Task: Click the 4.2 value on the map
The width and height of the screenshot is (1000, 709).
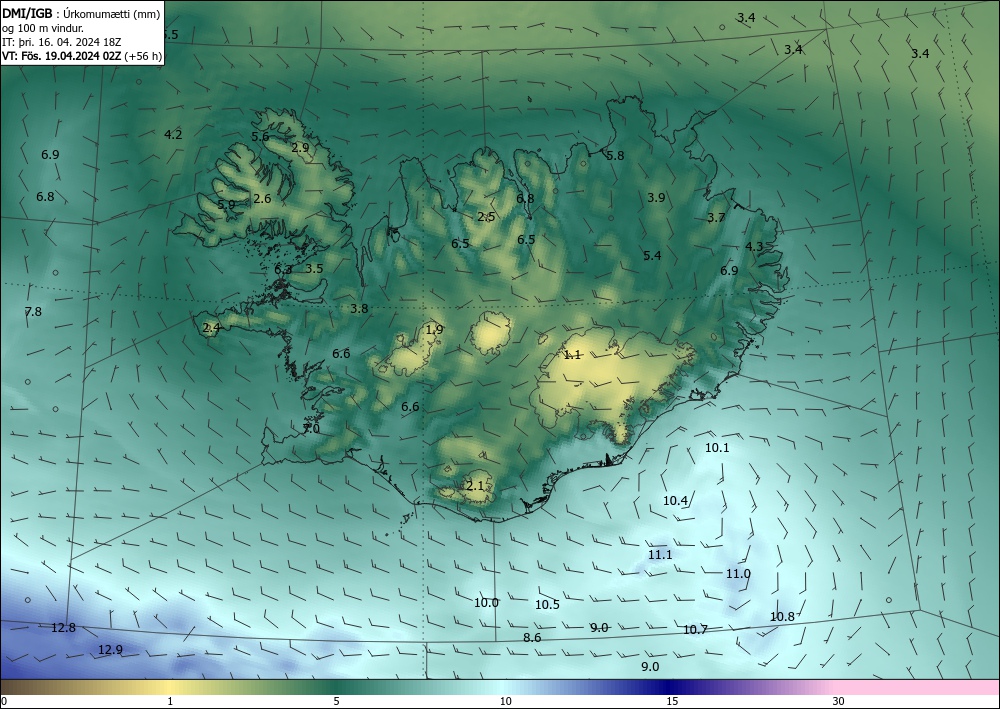Action: point(173,135)
